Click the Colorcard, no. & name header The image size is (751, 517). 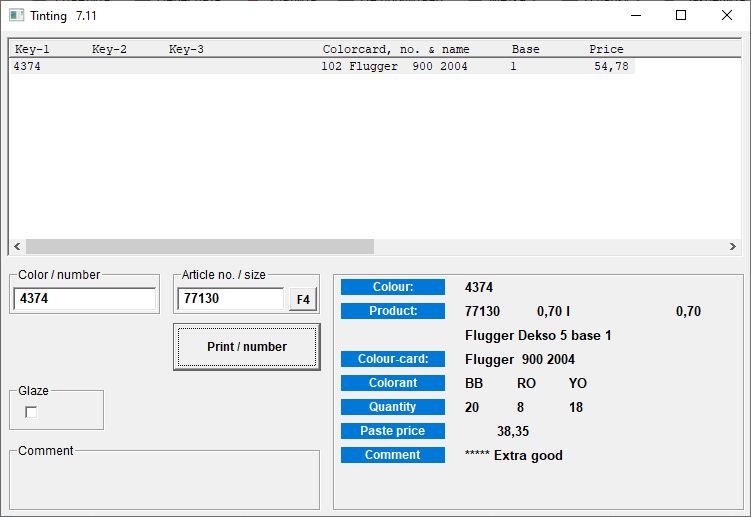(x=396, y=49)
